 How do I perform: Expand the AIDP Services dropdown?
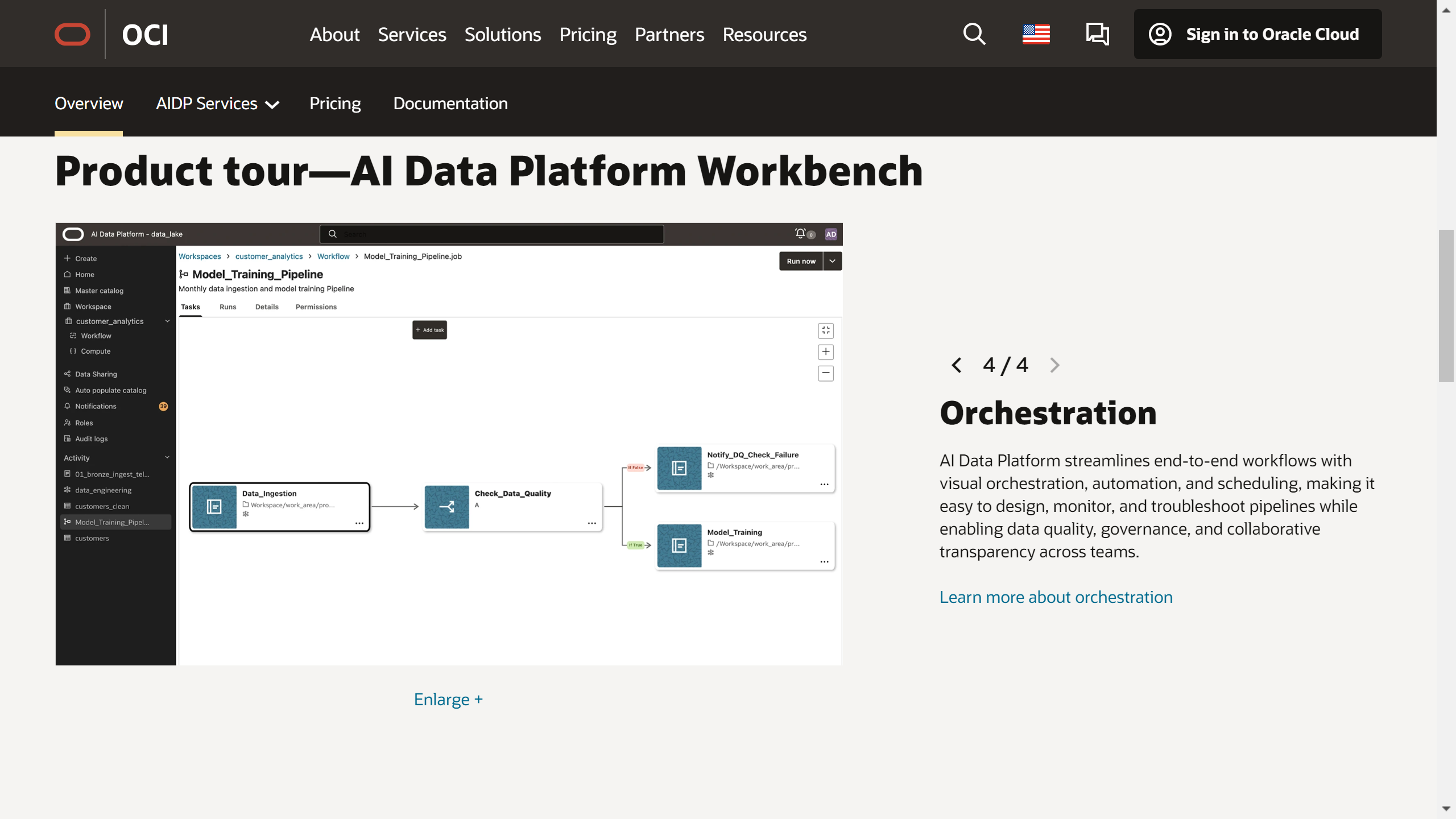[218, 104]
